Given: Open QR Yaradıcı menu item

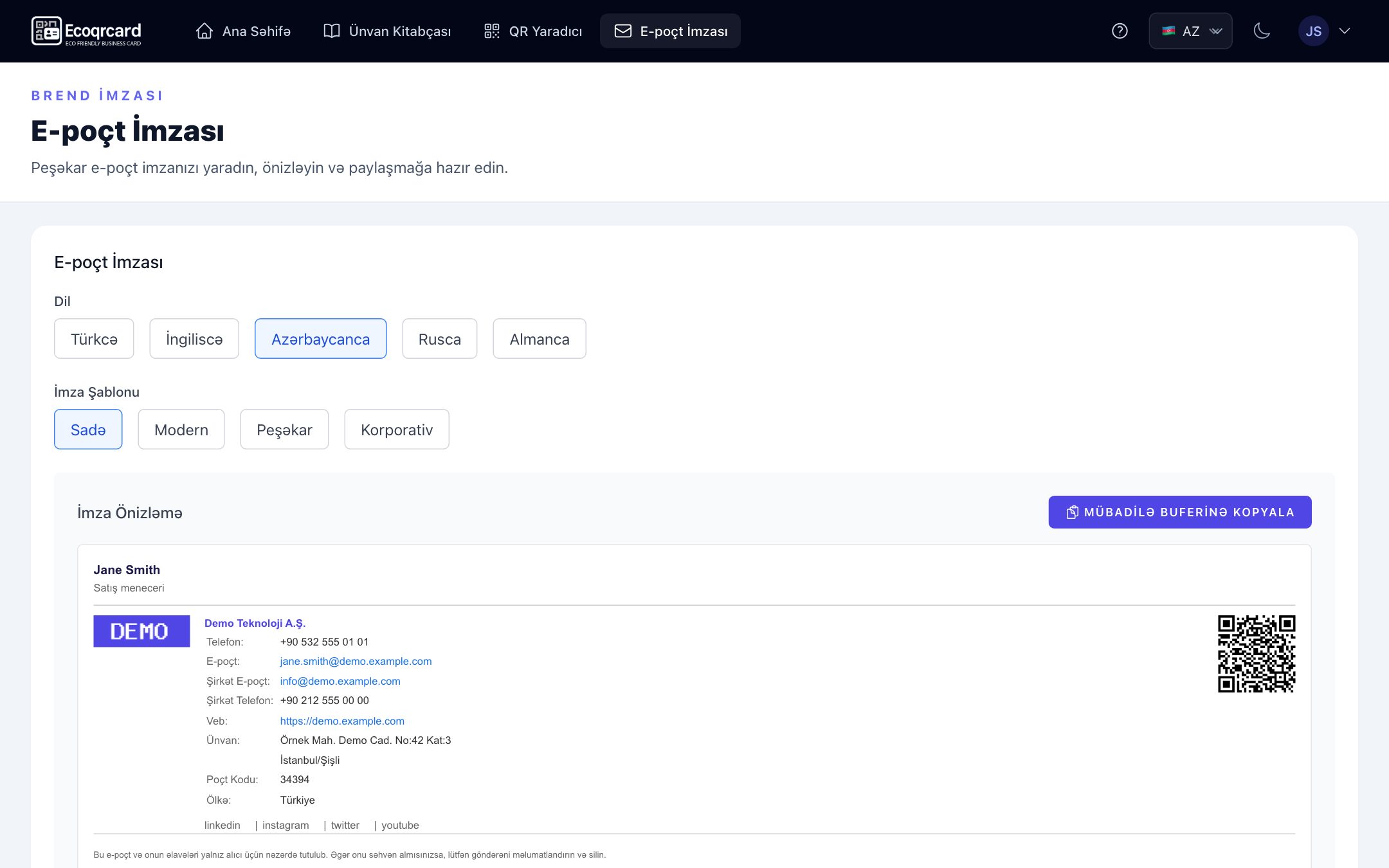Looking at the screenshot, I should coord(533,31).
